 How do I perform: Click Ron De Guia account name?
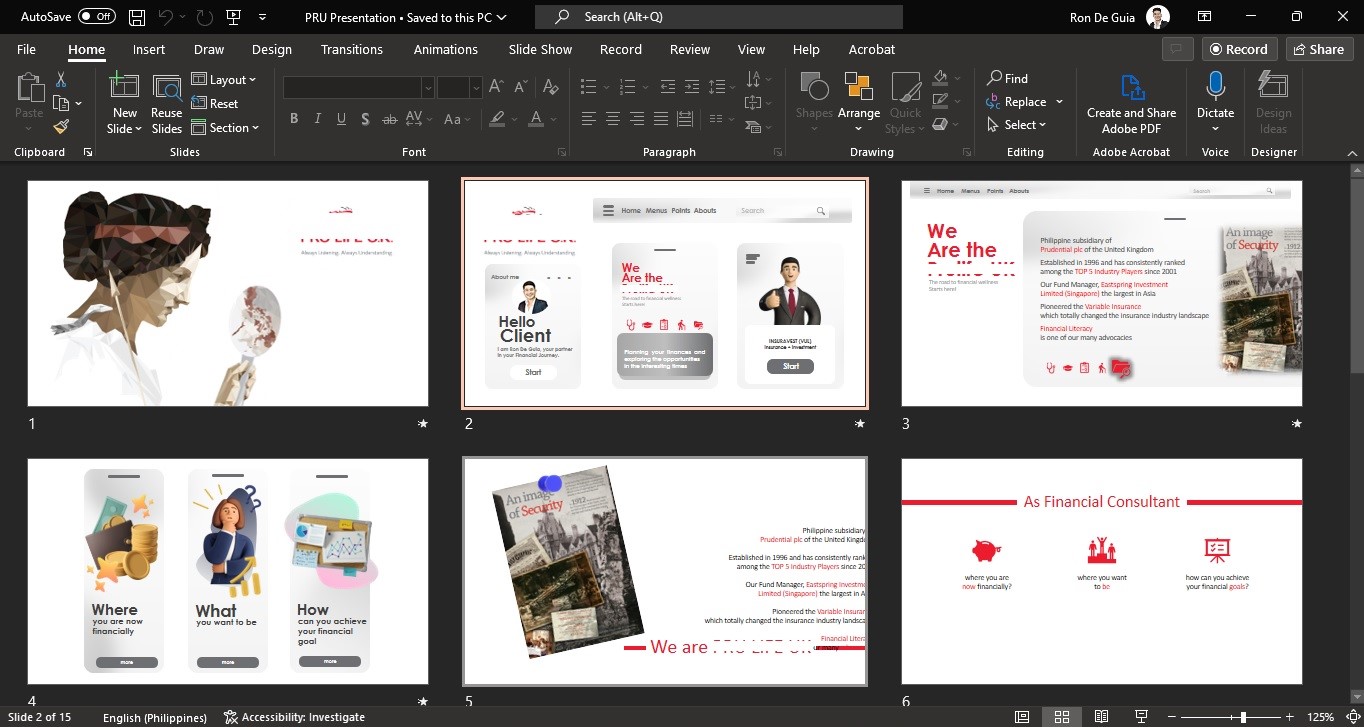[1103, 17]
